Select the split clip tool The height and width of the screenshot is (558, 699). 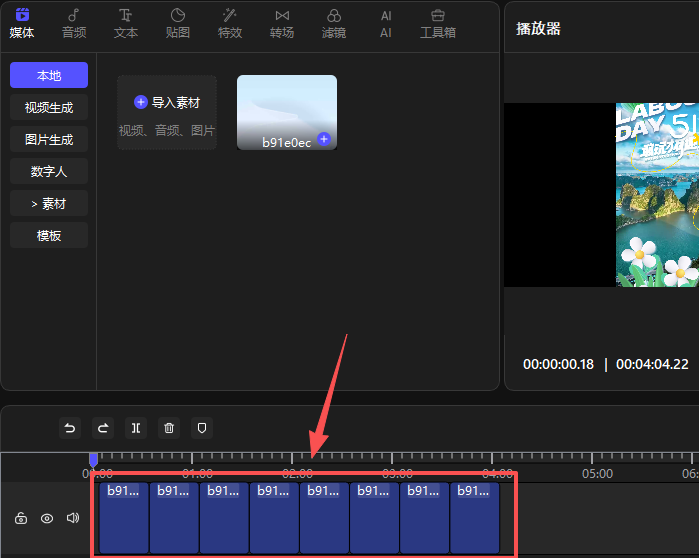point(136,428)
